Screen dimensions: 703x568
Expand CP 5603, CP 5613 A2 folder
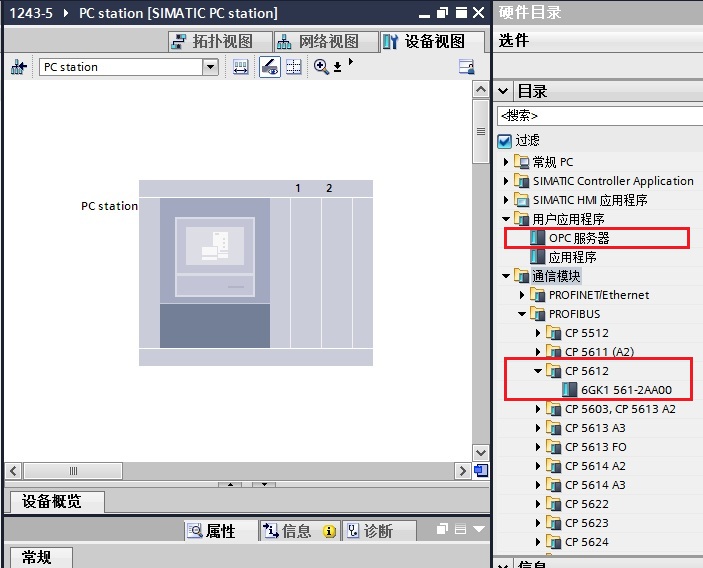tap(538, 409)
